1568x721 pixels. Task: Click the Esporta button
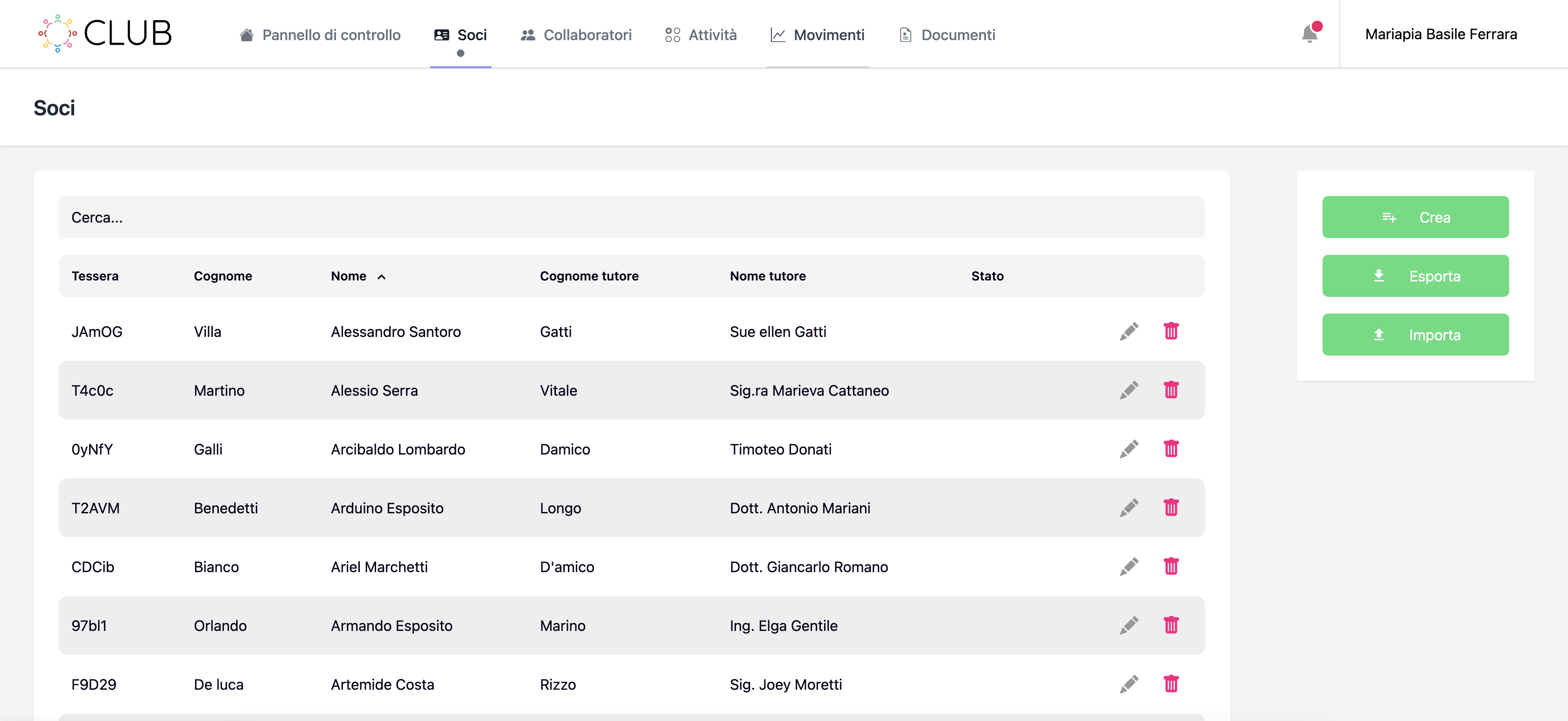coord(1415,276)
